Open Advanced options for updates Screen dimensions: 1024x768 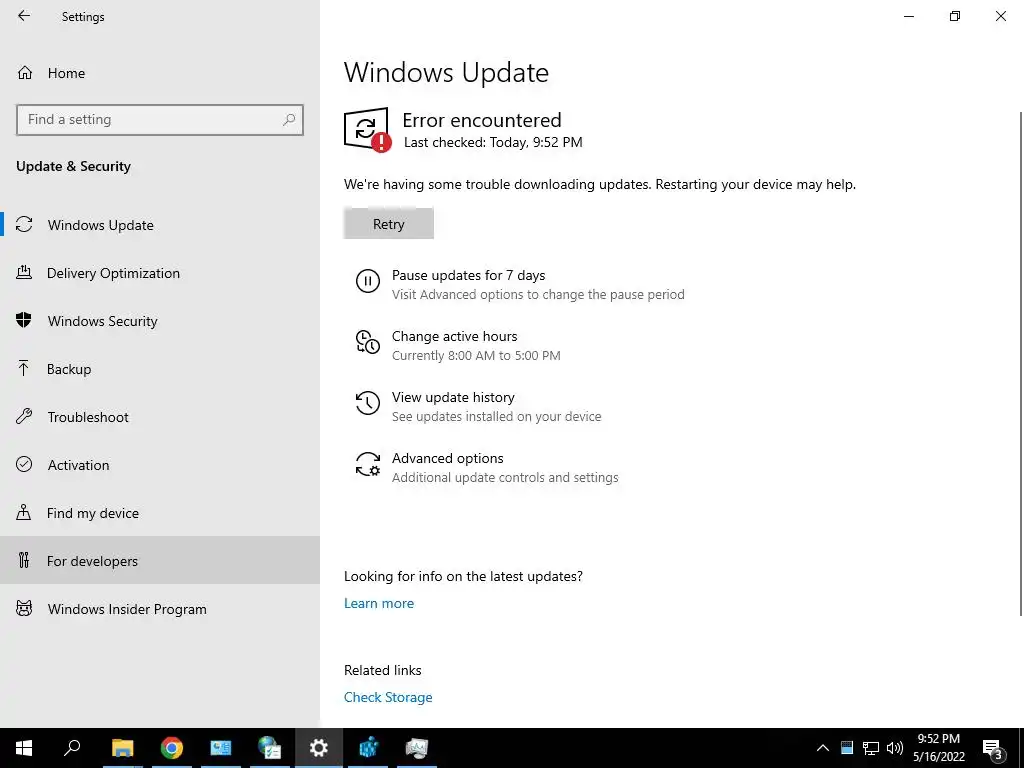[x=487, y=467]
